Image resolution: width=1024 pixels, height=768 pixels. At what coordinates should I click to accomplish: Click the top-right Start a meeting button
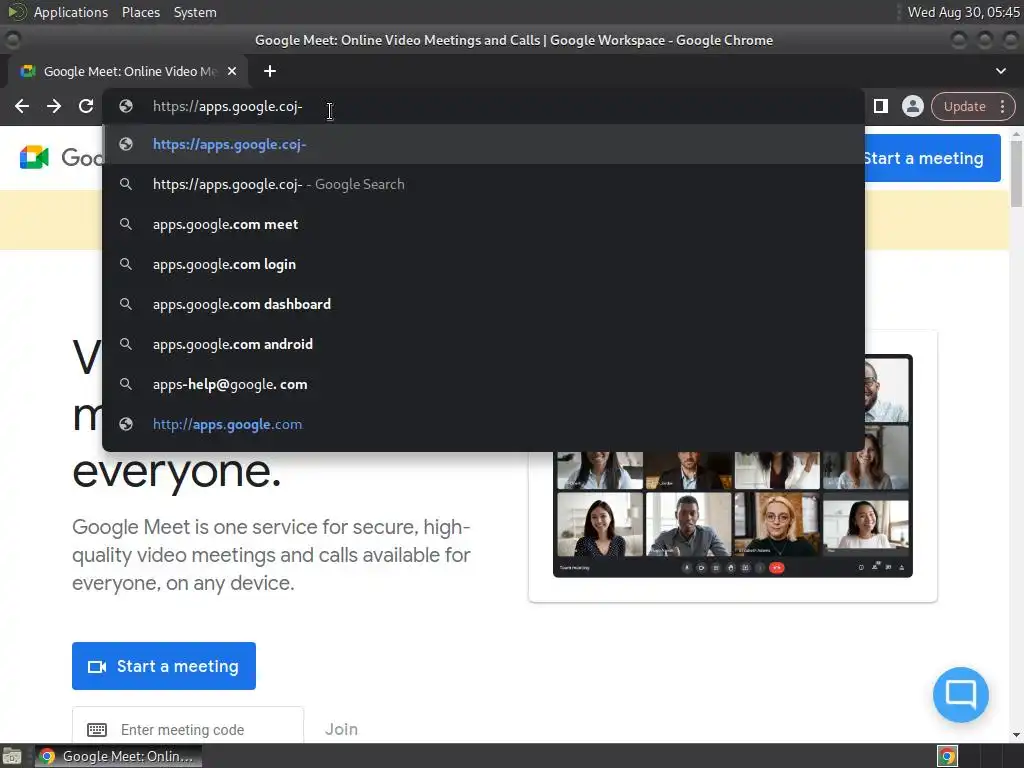click(x=933, y=158)
